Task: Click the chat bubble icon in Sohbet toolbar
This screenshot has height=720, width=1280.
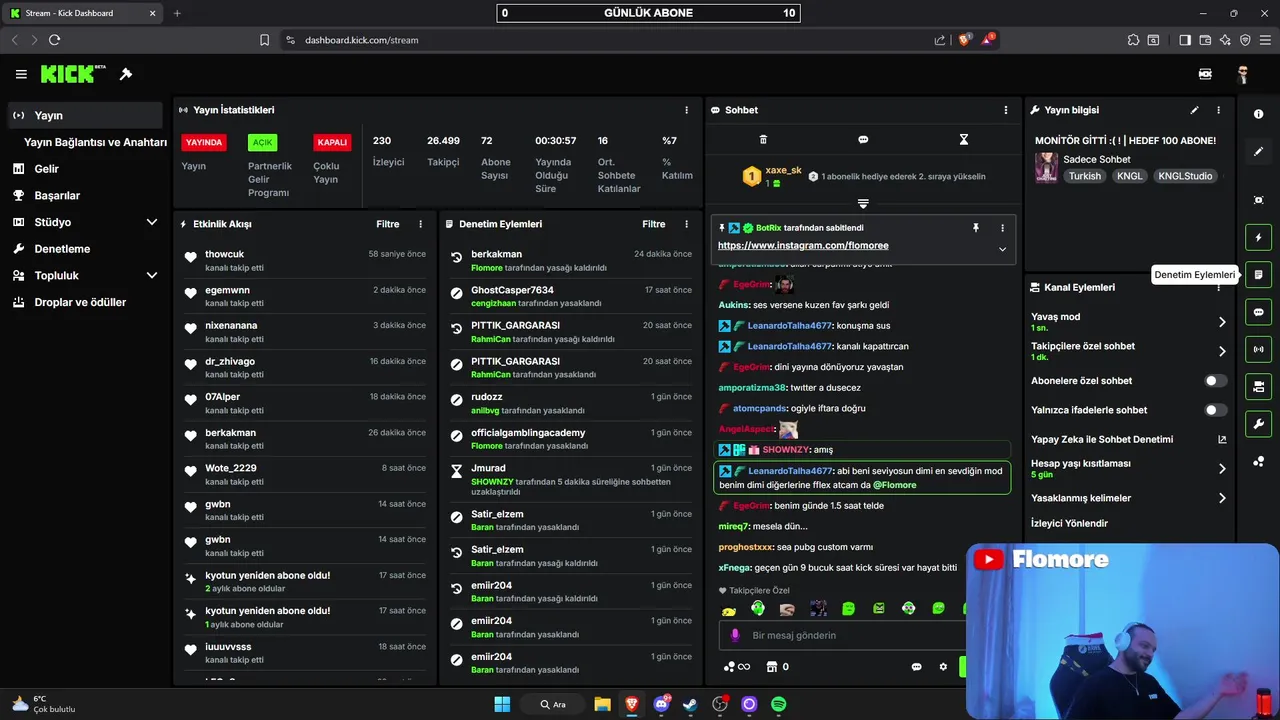Action: (x=863, y=140)
